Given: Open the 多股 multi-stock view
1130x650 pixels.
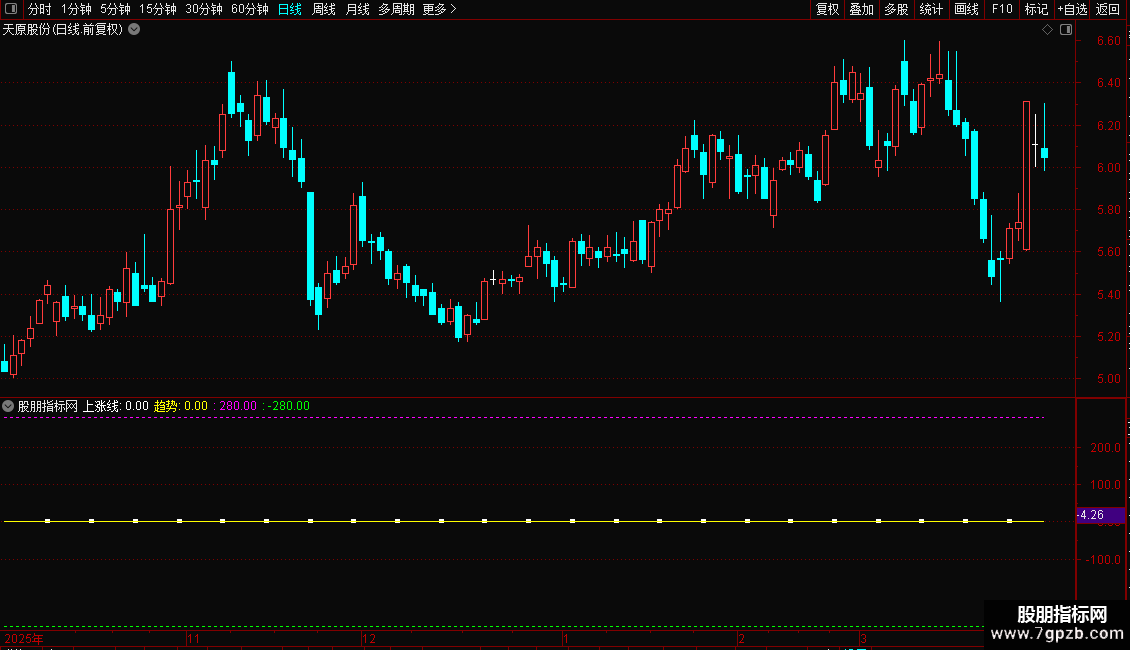Looking at the screenshot, I should click(896, 9).
